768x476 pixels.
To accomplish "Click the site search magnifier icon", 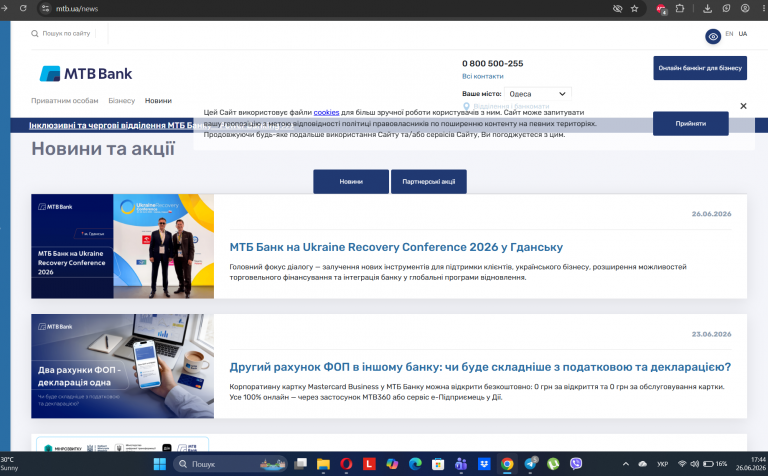I will [x=35, y=34].
